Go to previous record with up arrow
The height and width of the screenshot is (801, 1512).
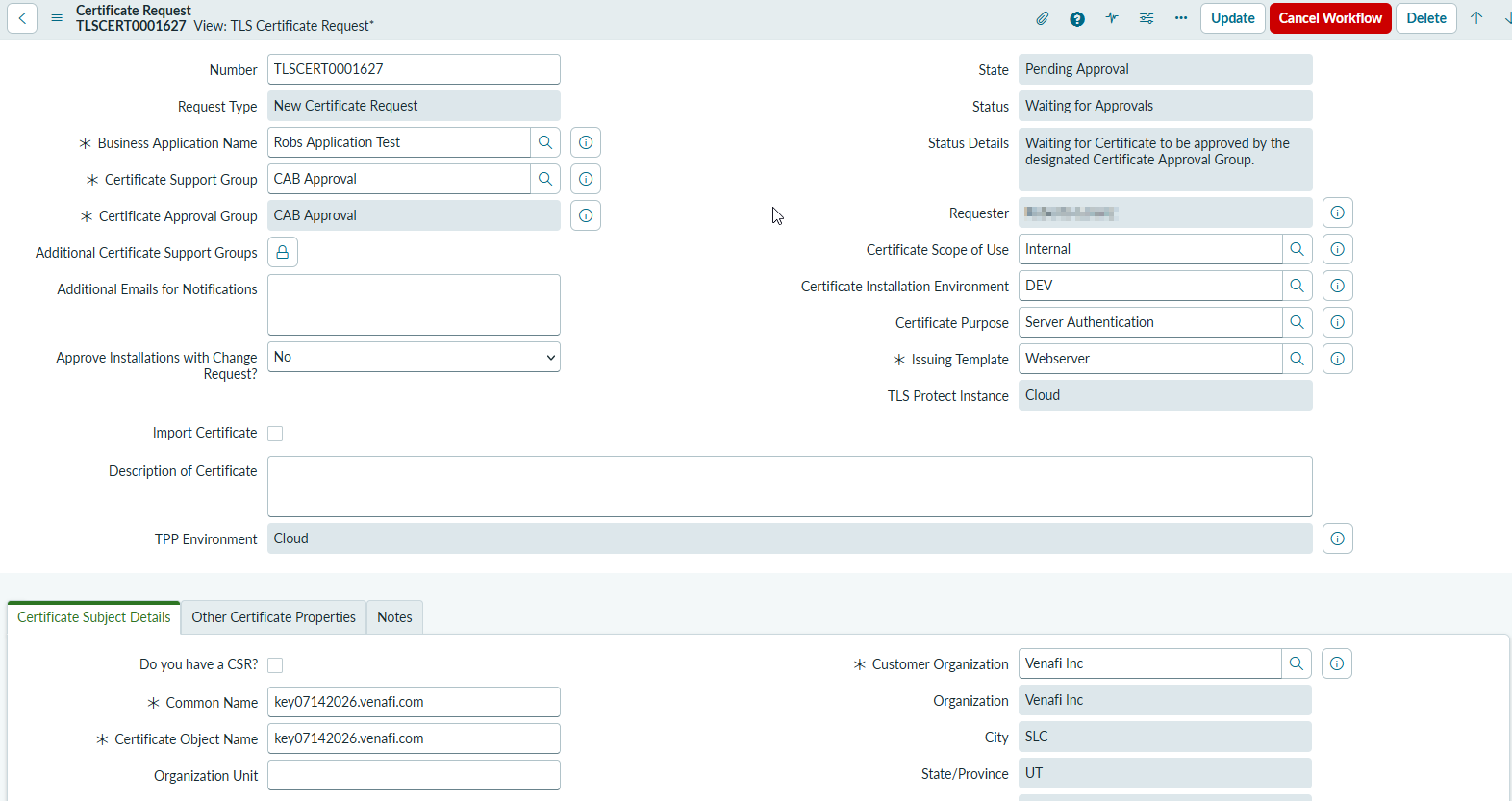coord(1476,18)
